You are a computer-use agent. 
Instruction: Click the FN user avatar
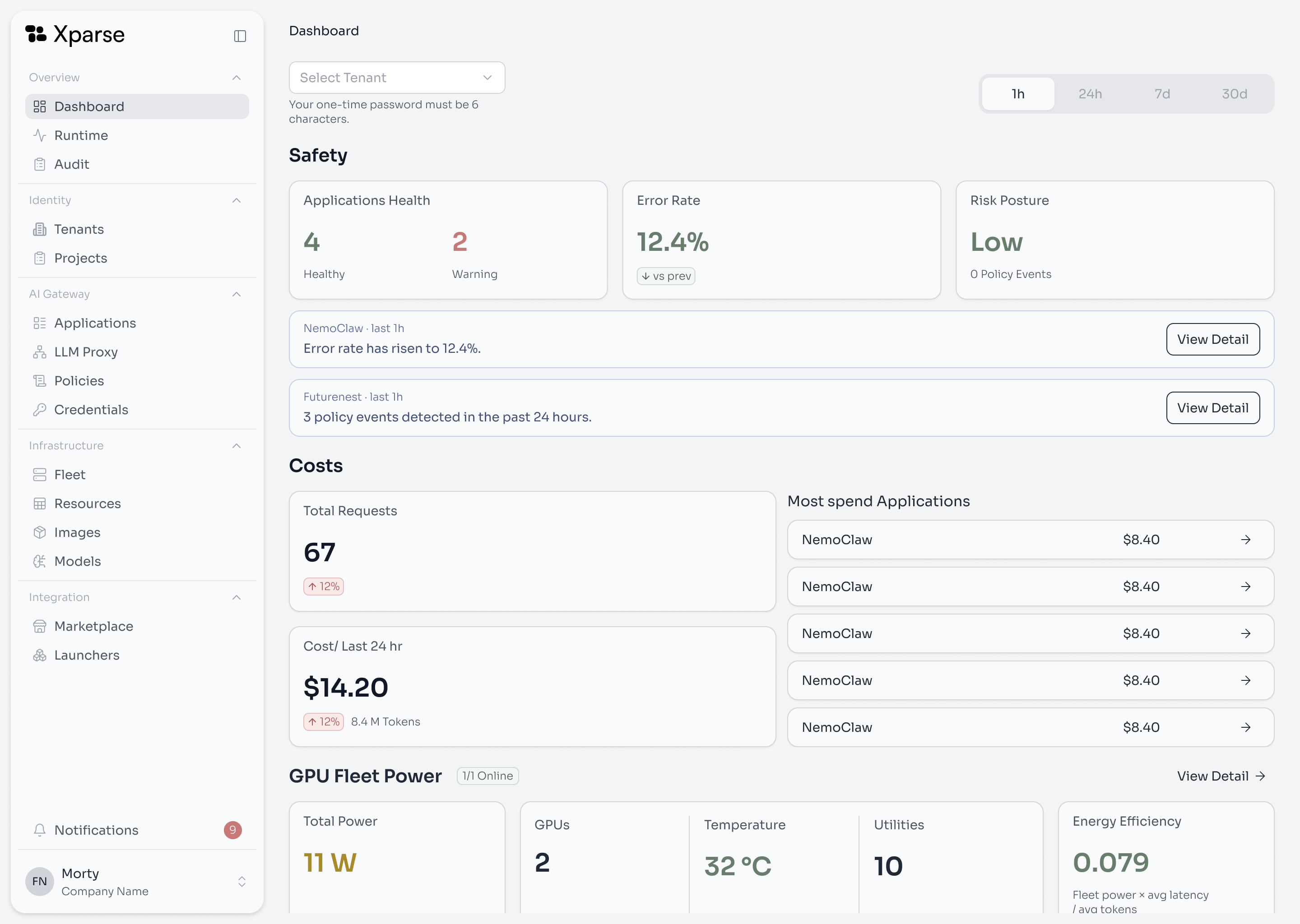coord(39,881)
